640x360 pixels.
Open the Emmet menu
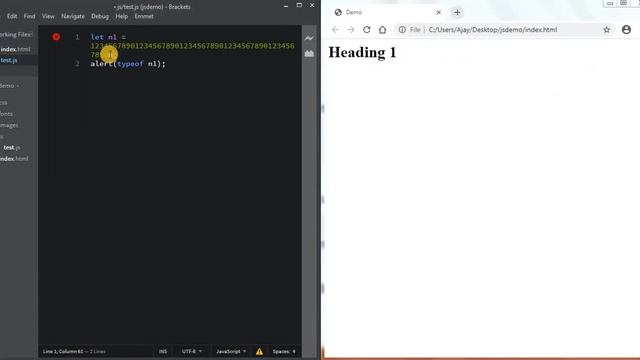(x=144, y=16)
